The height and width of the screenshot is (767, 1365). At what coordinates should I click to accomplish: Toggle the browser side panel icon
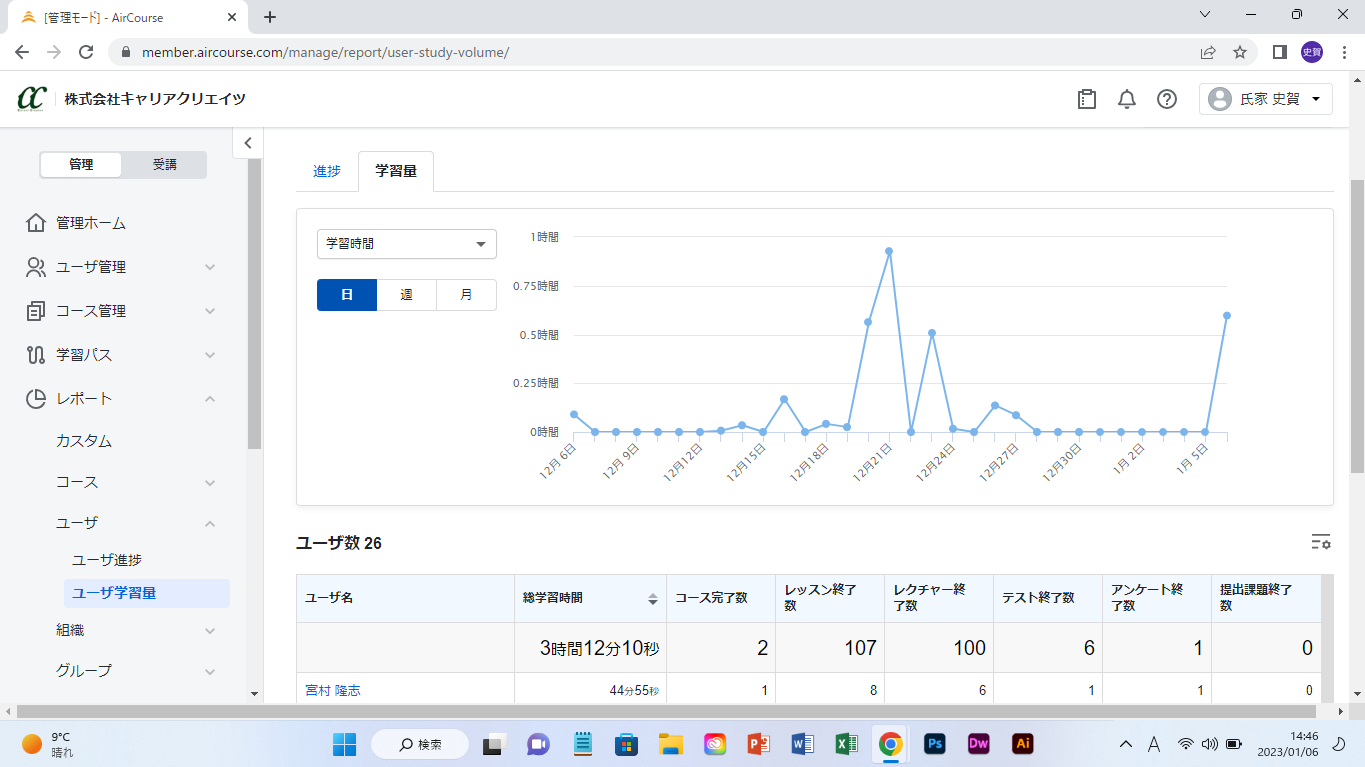point(1279,52)
